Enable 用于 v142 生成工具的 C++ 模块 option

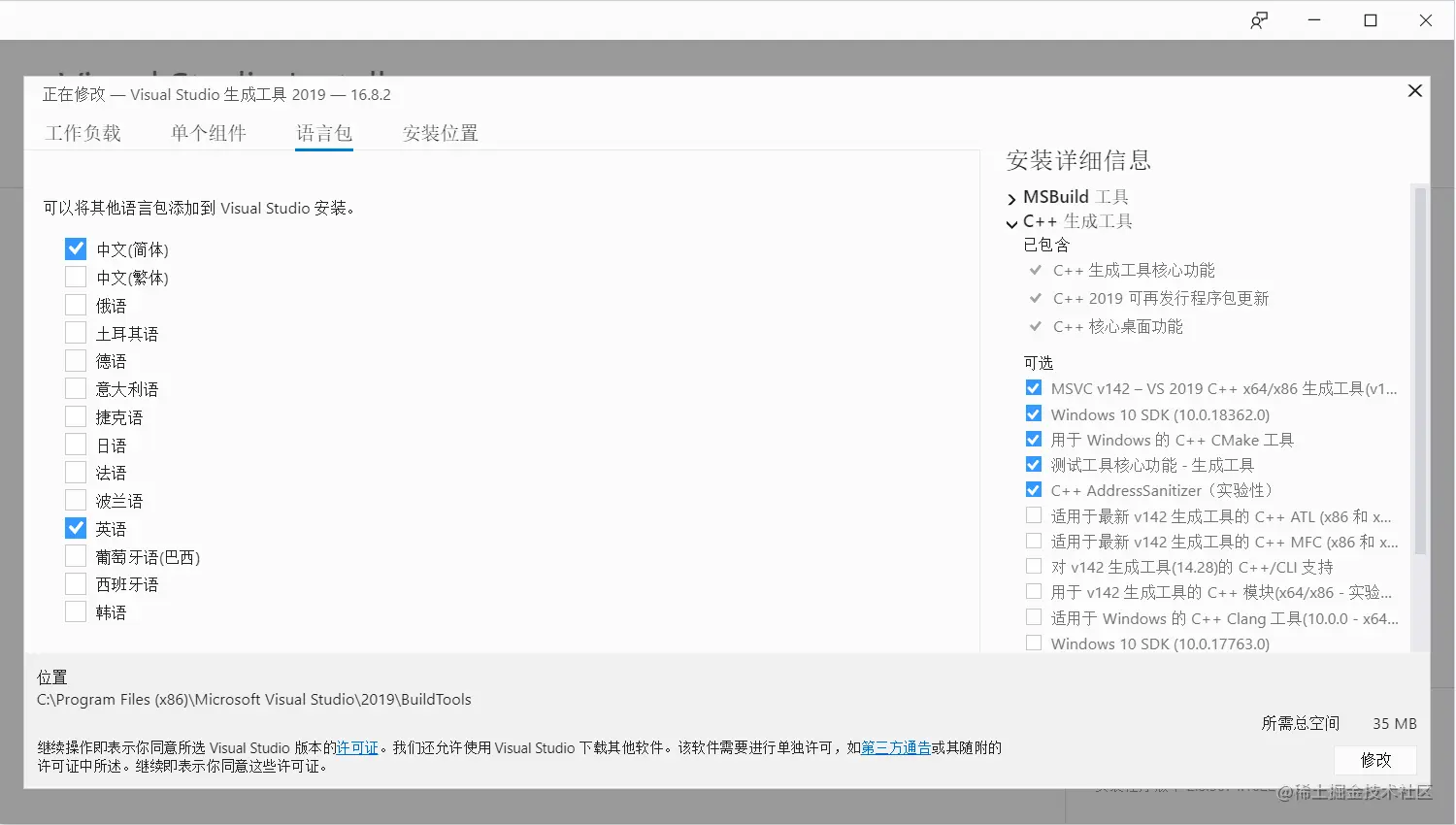[1034, 591]
